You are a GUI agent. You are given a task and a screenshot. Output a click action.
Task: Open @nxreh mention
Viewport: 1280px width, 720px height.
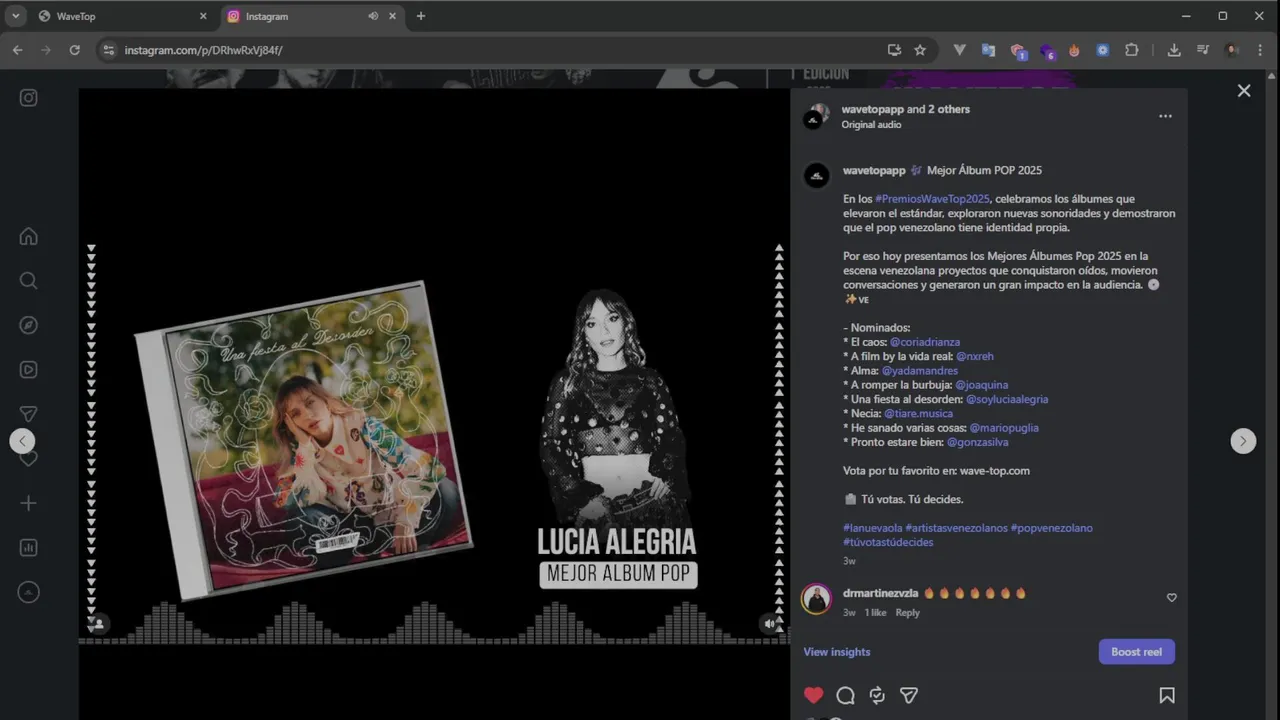pyautogui.click(x=975, y=356)
